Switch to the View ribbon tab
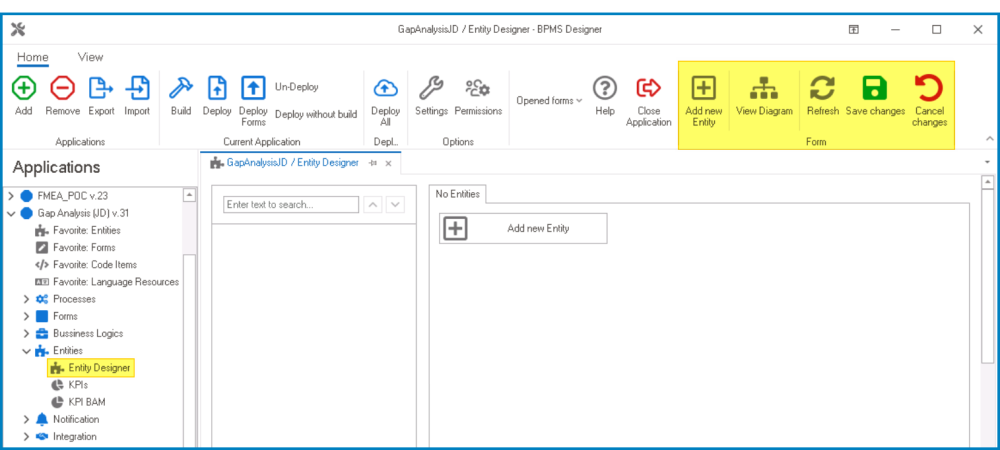This screenshot has width=1000, height=450. coord(90,57)
